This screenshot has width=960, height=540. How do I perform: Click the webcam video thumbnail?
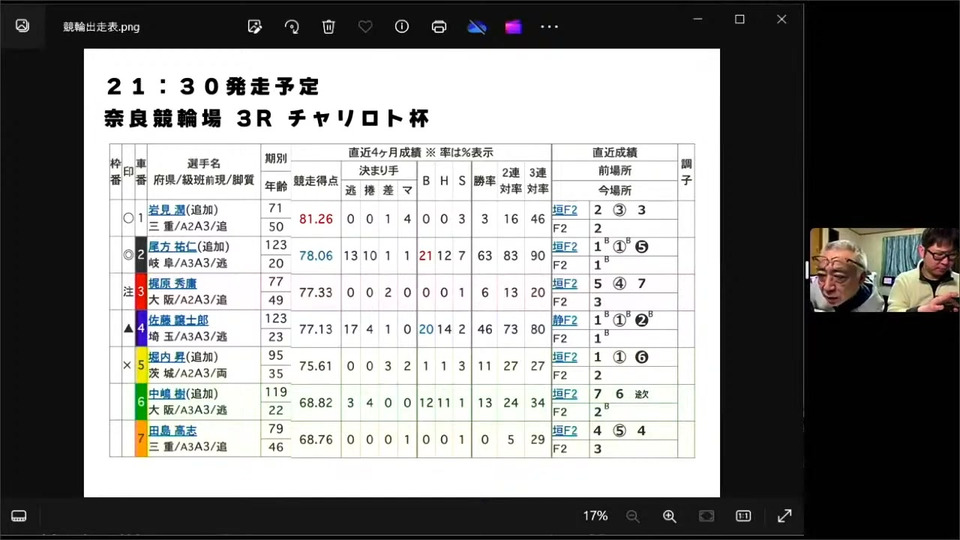click(884, 270)
